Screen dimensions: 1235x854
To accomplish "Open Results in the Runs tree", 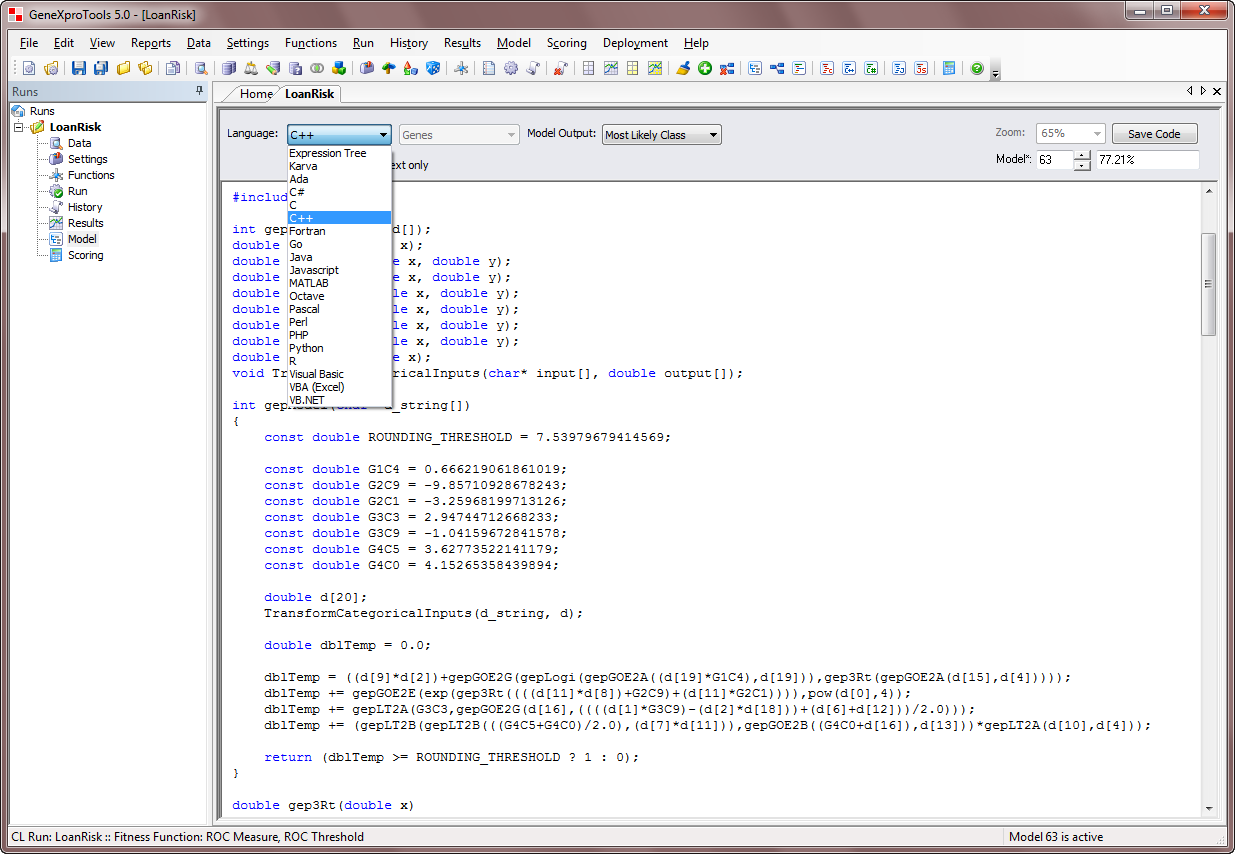I will coord(85,223).
